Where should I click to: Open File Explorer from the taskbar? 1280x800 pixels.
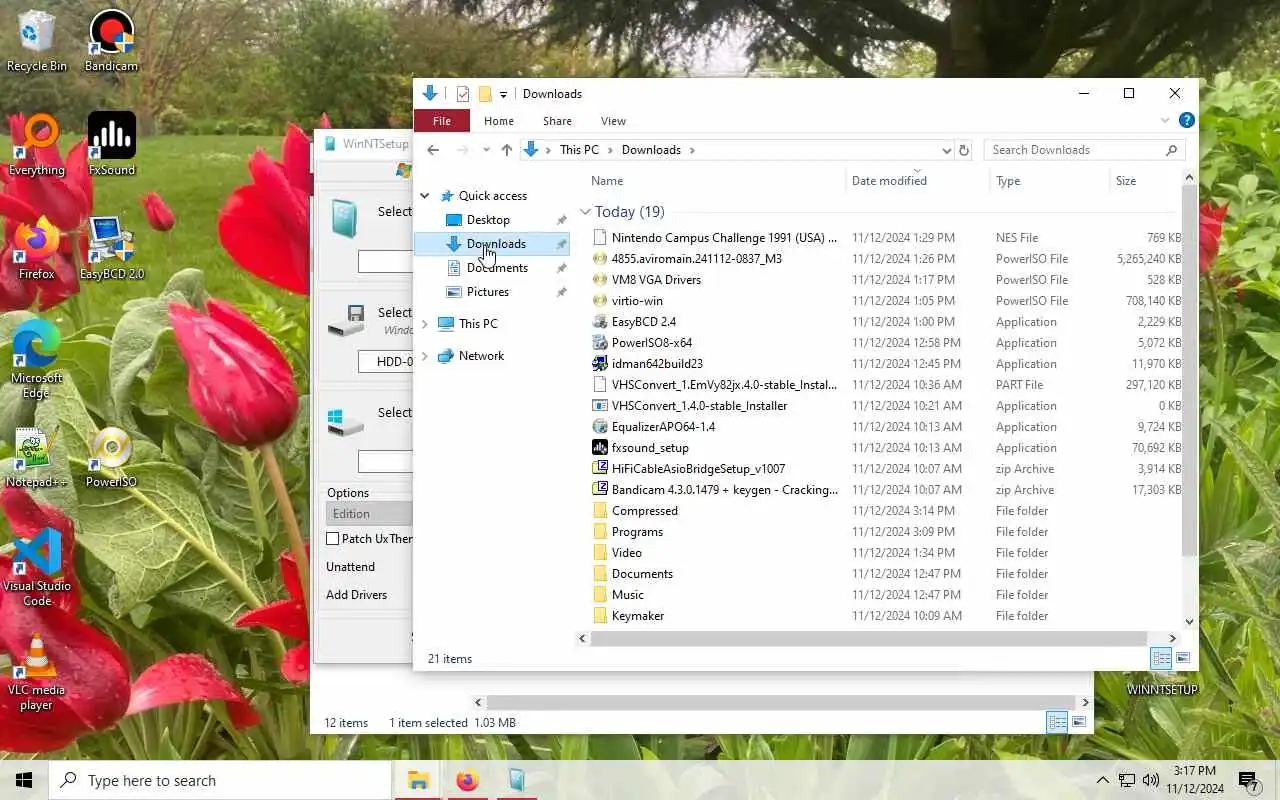[x=418, y=780]
